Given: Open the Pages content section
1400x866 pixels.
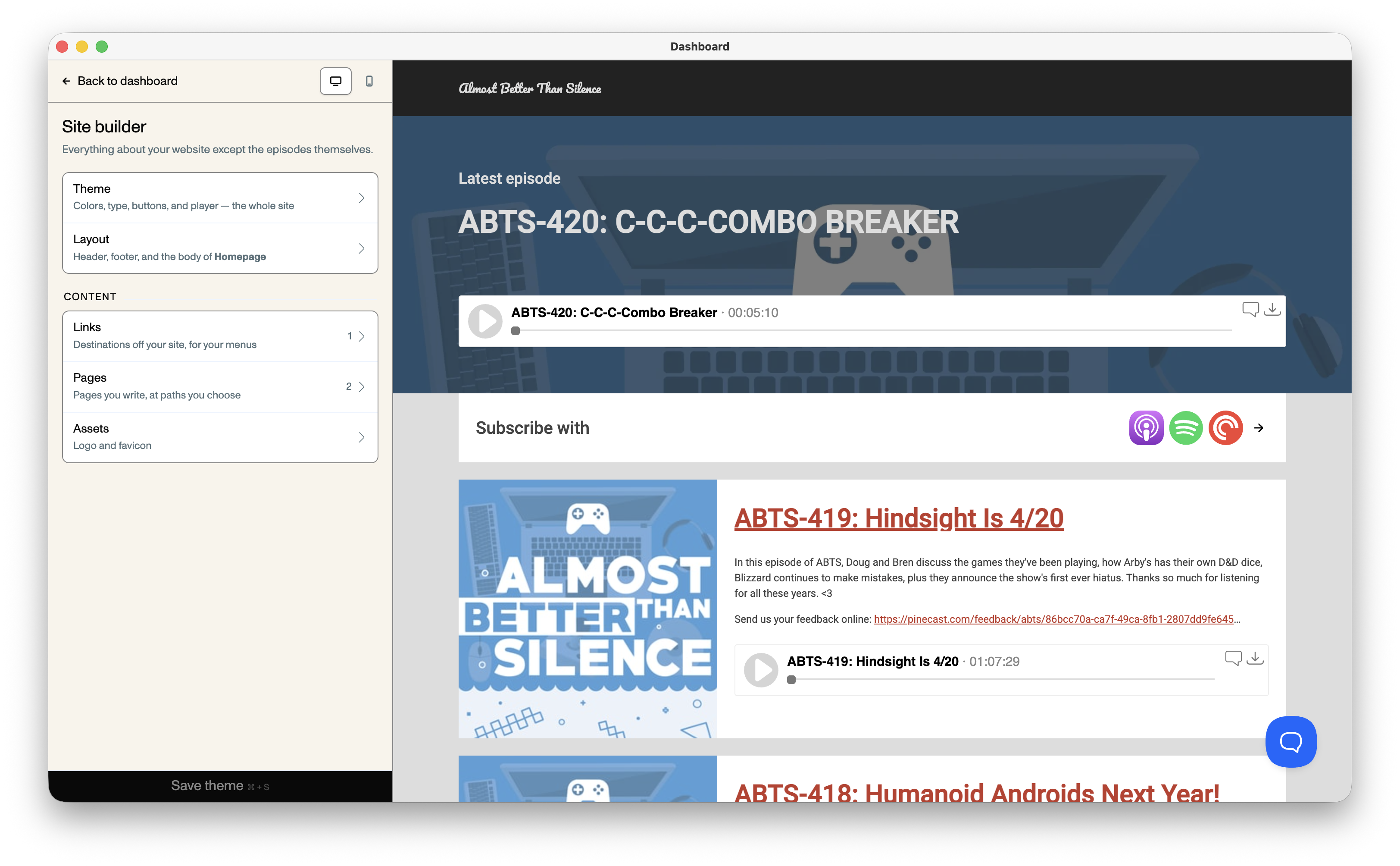Looking at the screenshot, I should tap(220, 386).
